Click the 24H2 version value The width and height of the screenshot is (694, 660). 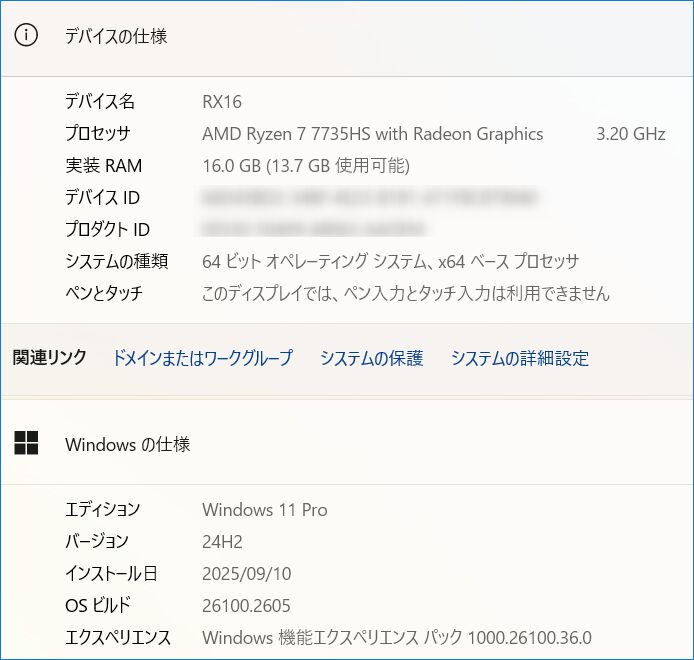click(222, 542)
